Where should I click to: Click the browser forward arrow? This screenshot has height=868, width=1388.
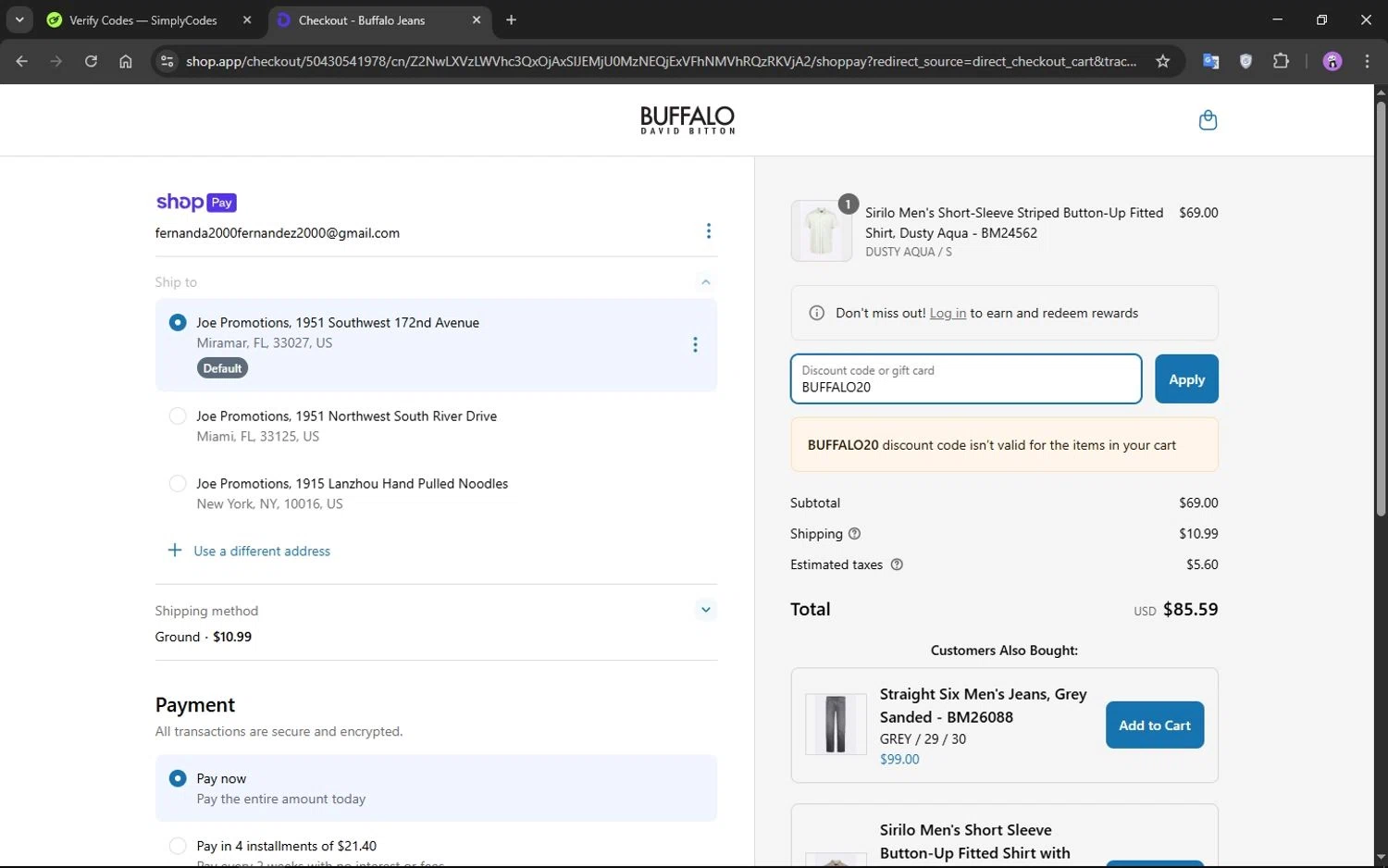pyautogui.click(x=56, y=61)
